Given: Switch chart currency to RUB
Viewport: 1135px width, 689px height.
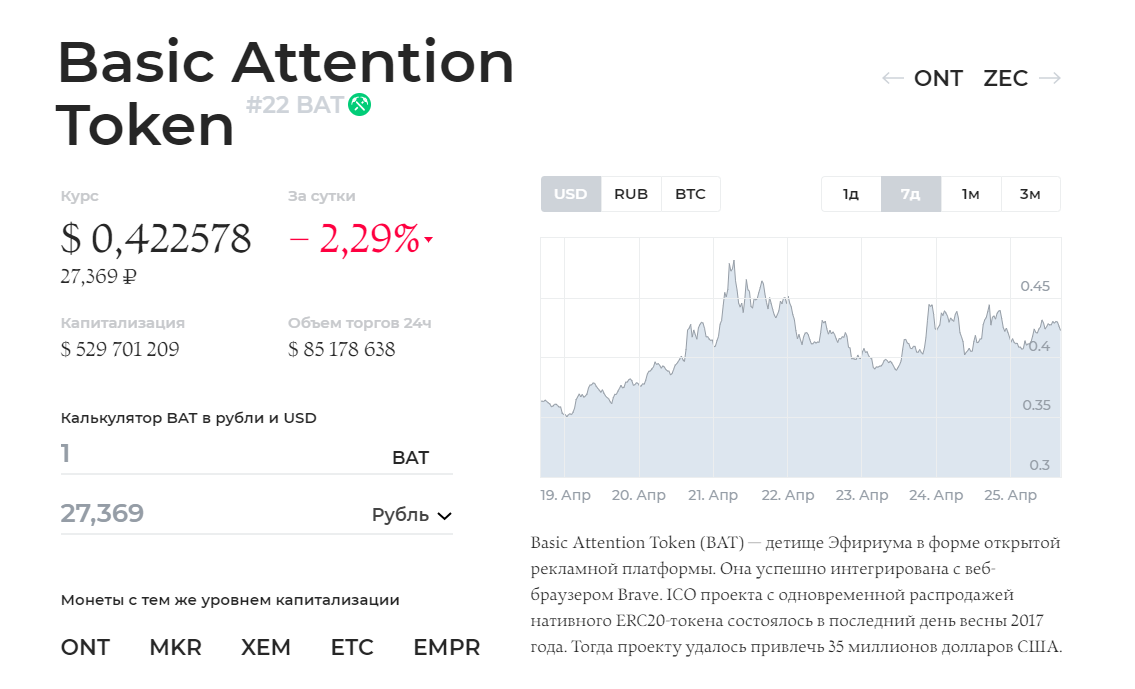Looking at the screenshot, I should point(631,194).
